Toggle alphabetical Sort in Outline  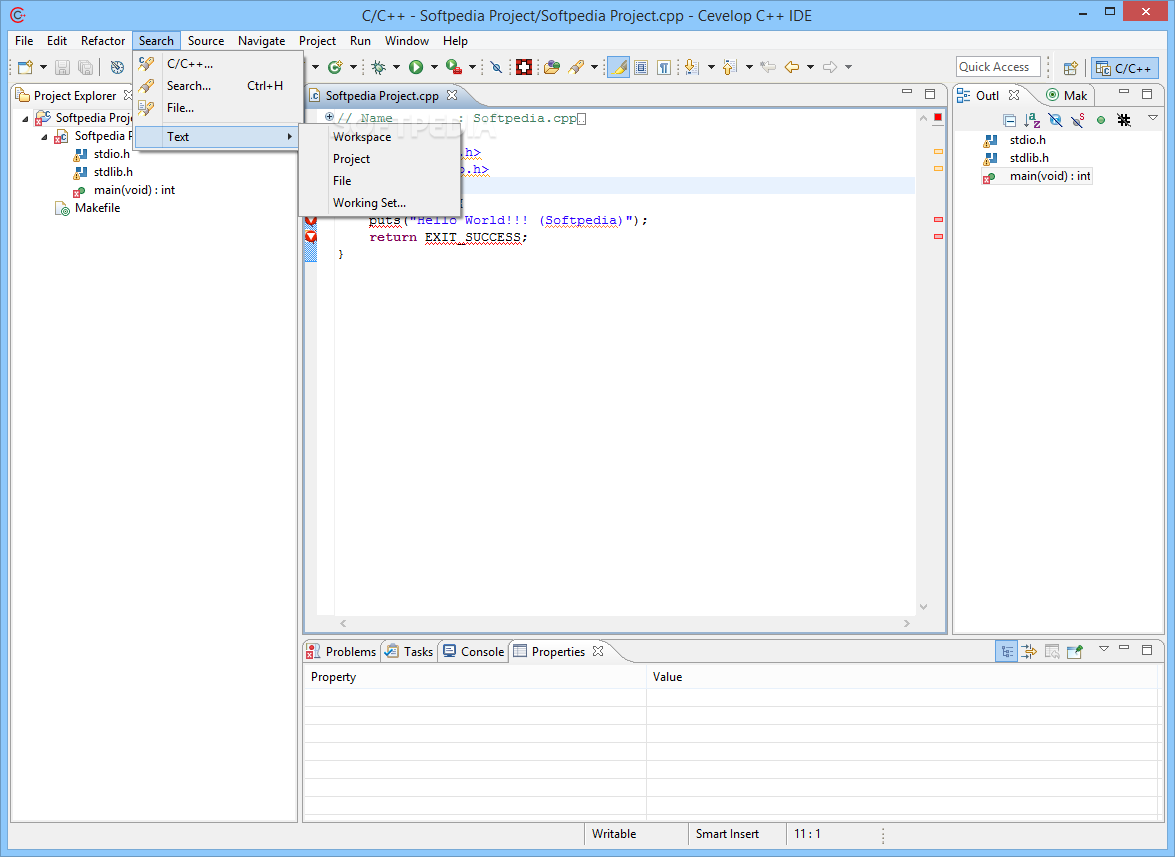[x=1033, y=120]
